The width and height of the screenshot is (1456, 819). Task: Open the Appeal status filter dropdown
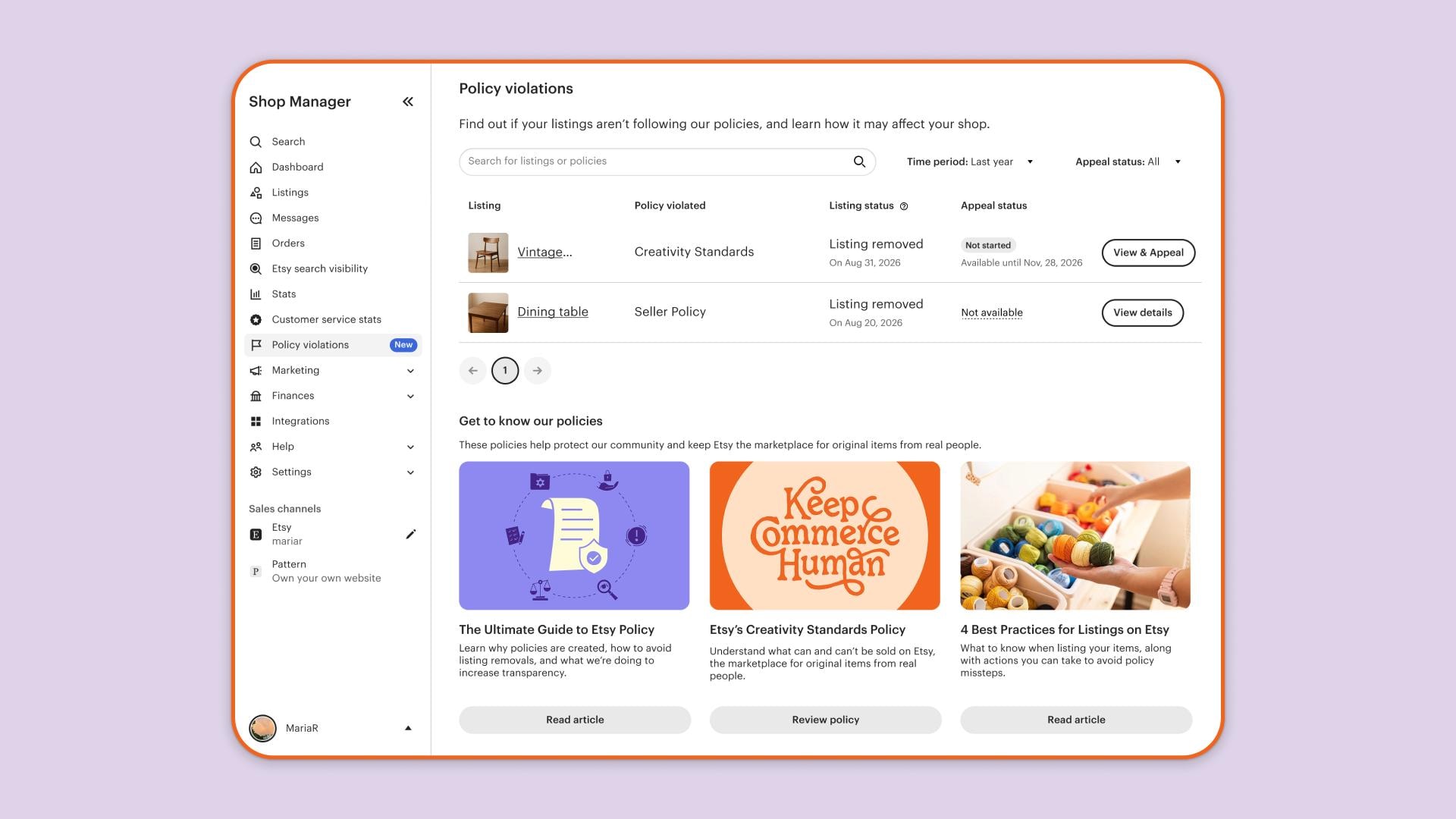click(1128, 162)
